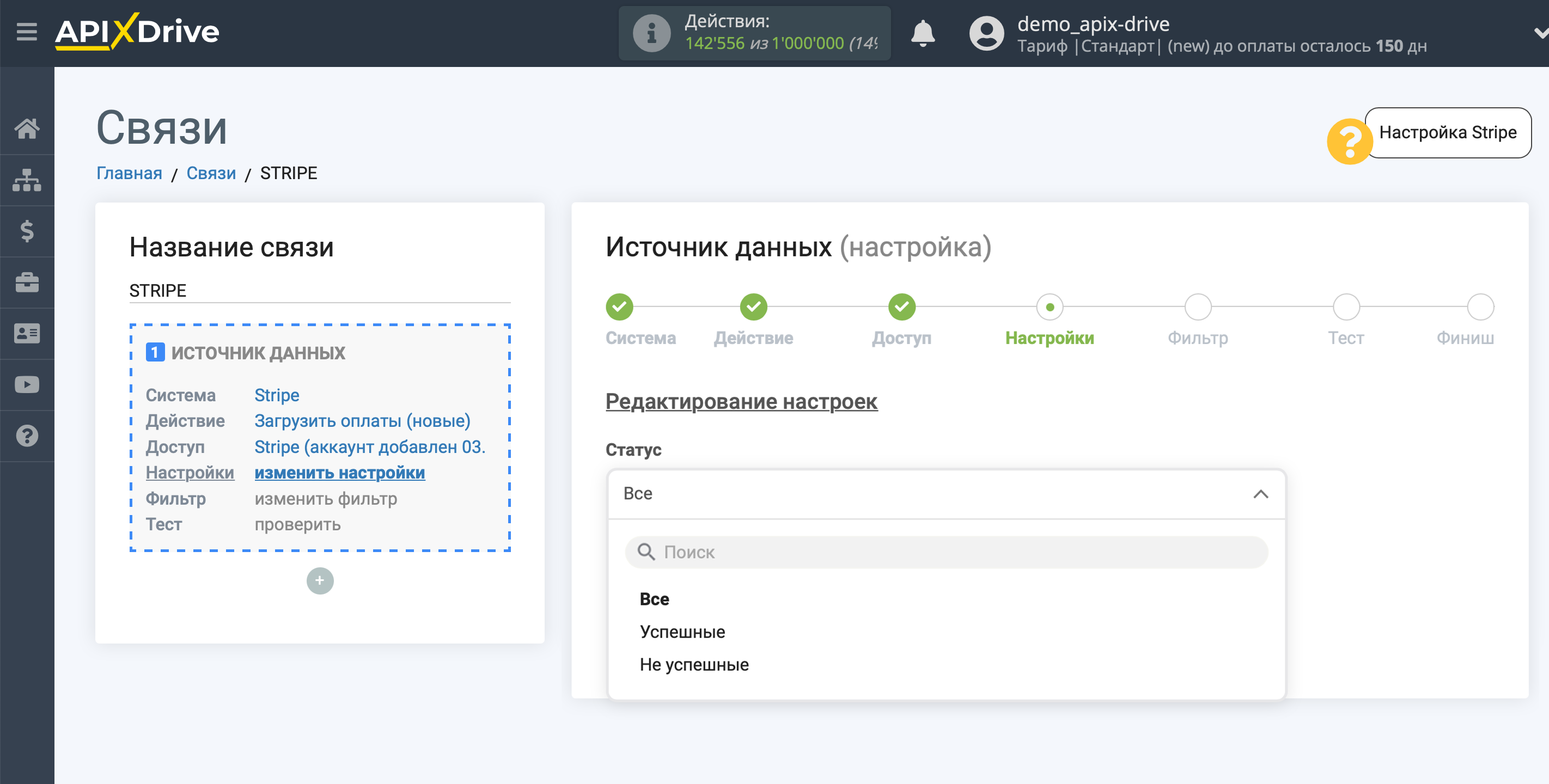
Task: Click the Фильтр step label
Action: coord(1198,338)
